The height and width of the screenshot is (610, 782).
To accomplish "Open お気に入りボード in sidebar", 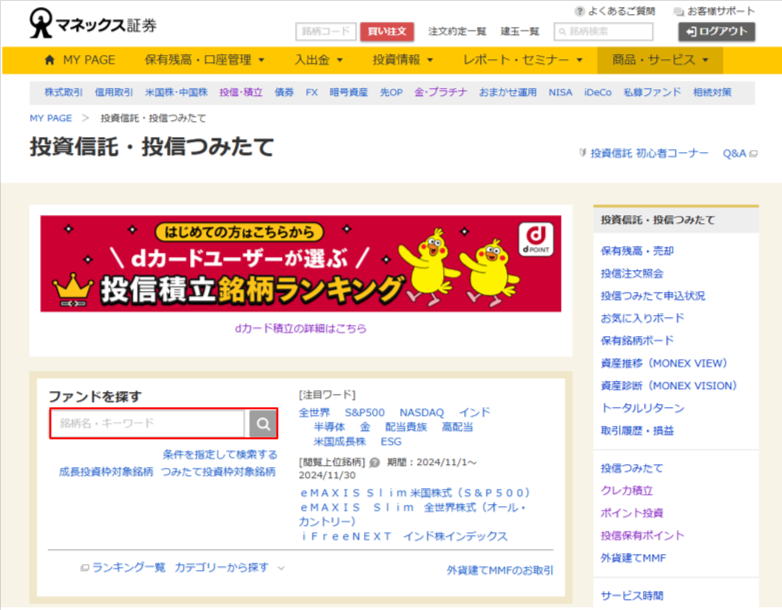I will click(642, 319).
